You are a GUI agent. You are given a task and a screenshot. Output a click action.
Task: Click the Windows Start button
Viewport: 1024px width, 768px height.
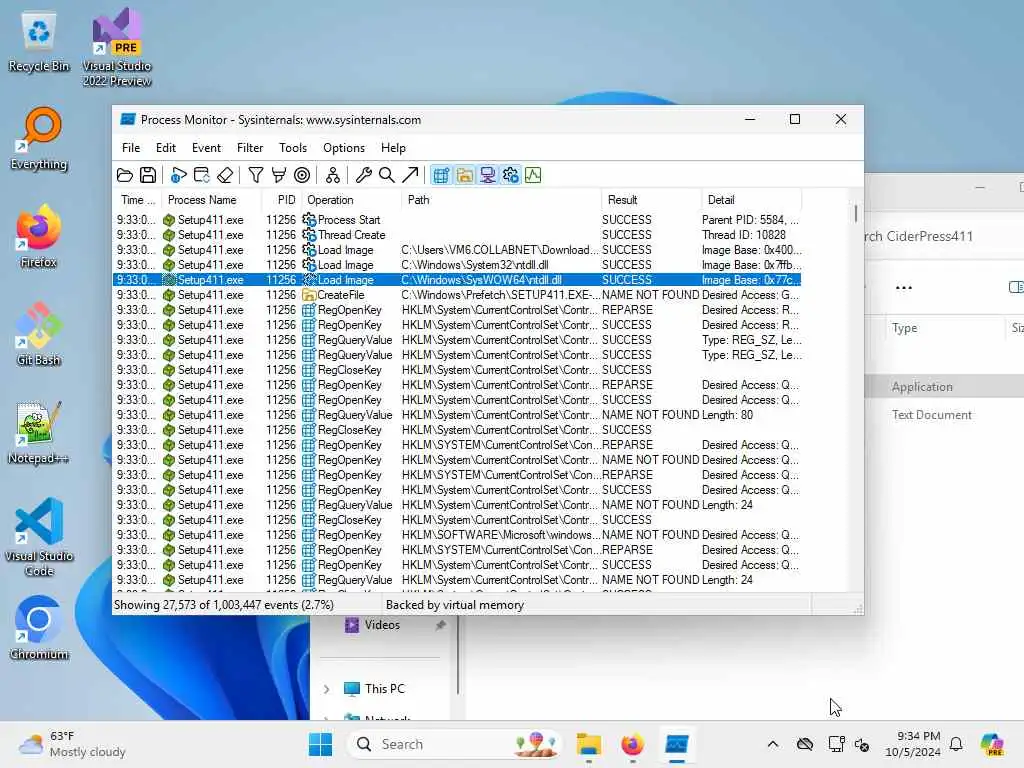pyautogui.click(x=320, y=744)
